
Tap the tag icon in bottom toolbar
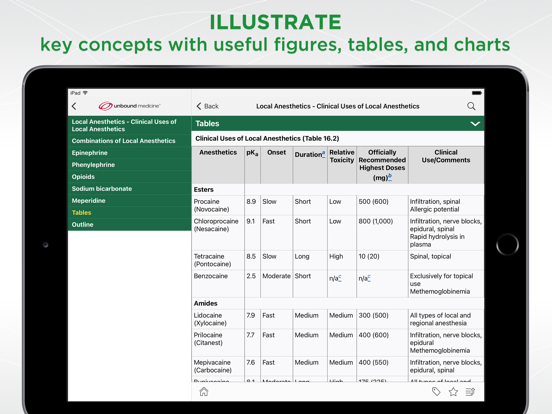436,391
